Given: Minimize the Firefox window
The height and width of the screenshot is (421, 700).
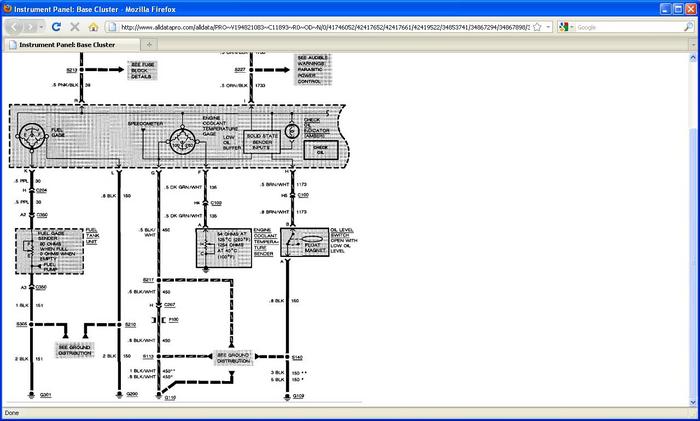Looking at the screenshot, I should [x=666, y=9].
